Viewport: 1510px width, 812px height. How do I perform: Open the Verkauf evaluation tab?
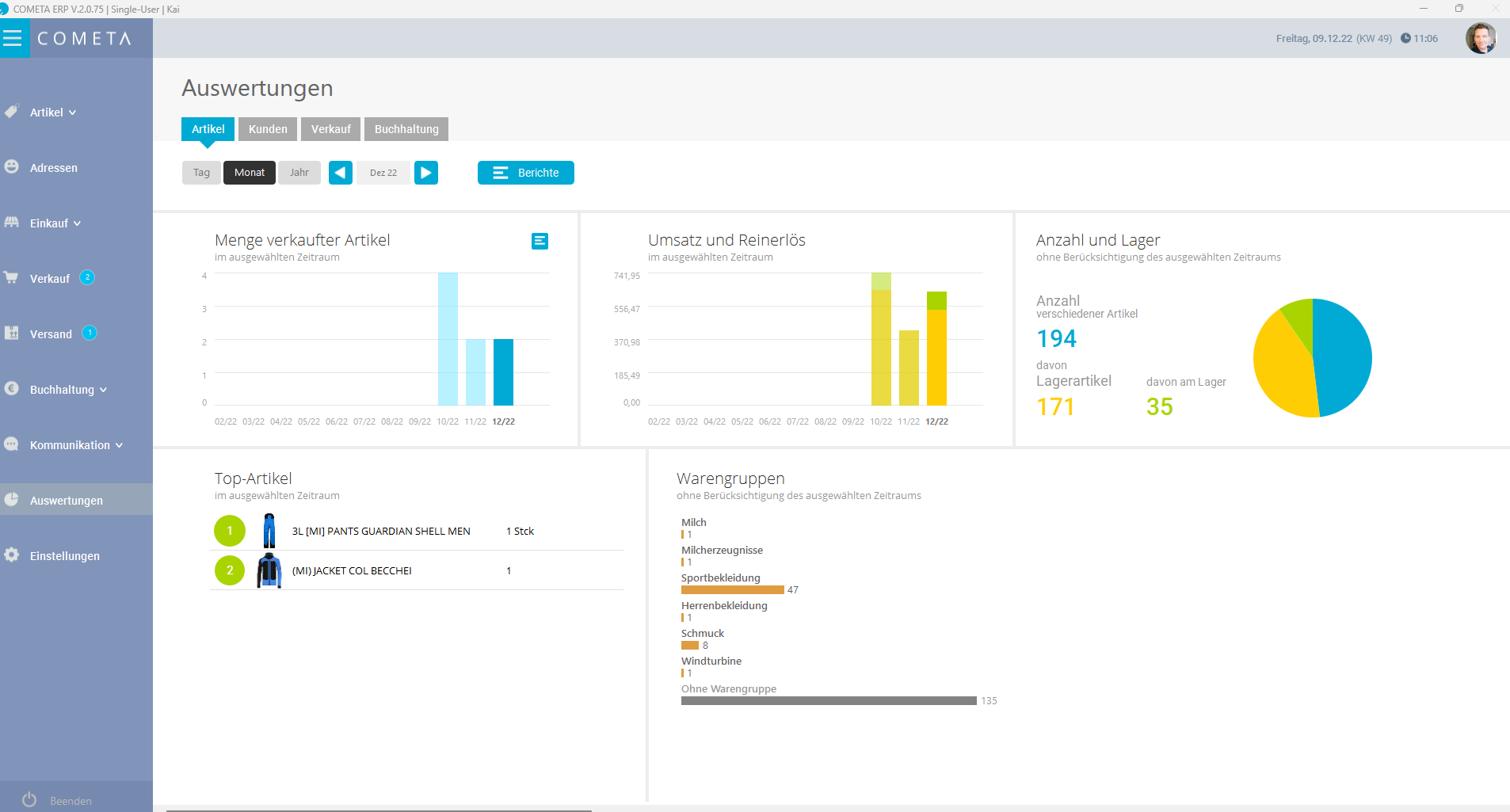[330, 129]
